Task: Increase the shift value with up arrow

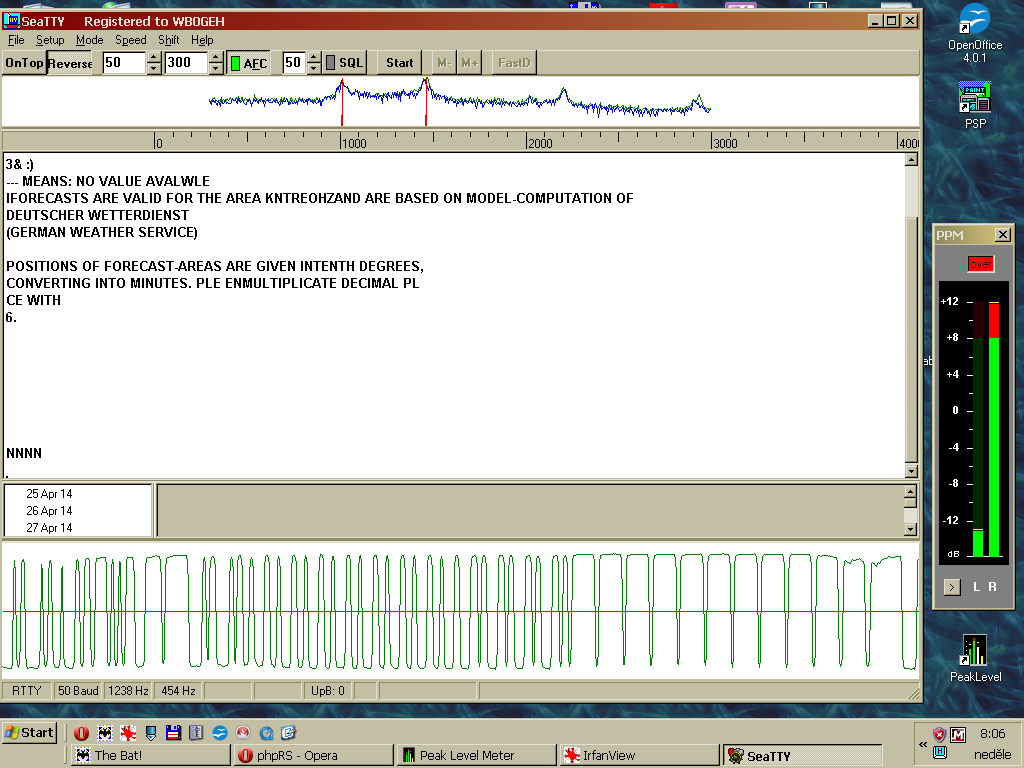Action: (216, 57)
